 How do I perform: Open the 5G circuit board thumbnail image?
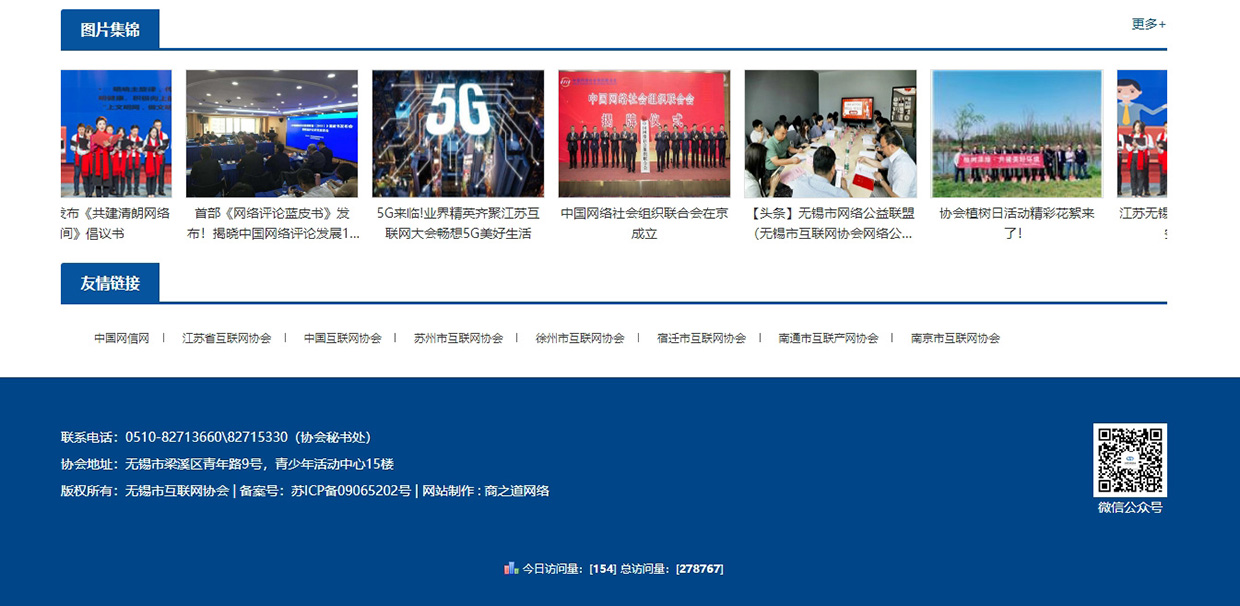(458, 133)
